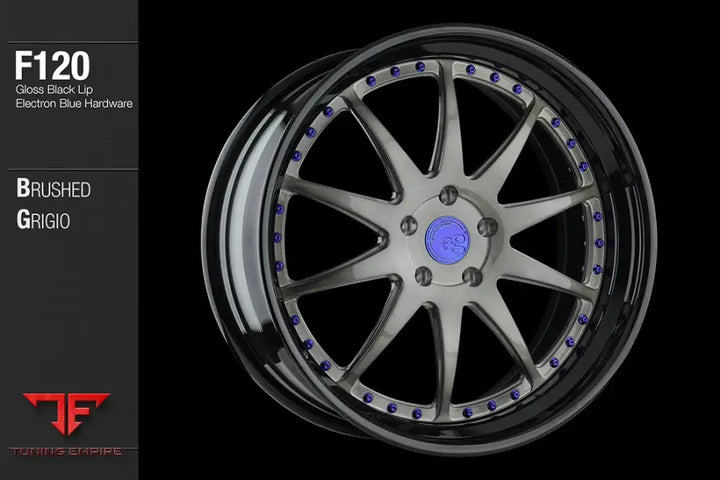This screenshot has height=480, width=720.
Task: Select the Brushed finish label
Action: click(x=53, y=189)
